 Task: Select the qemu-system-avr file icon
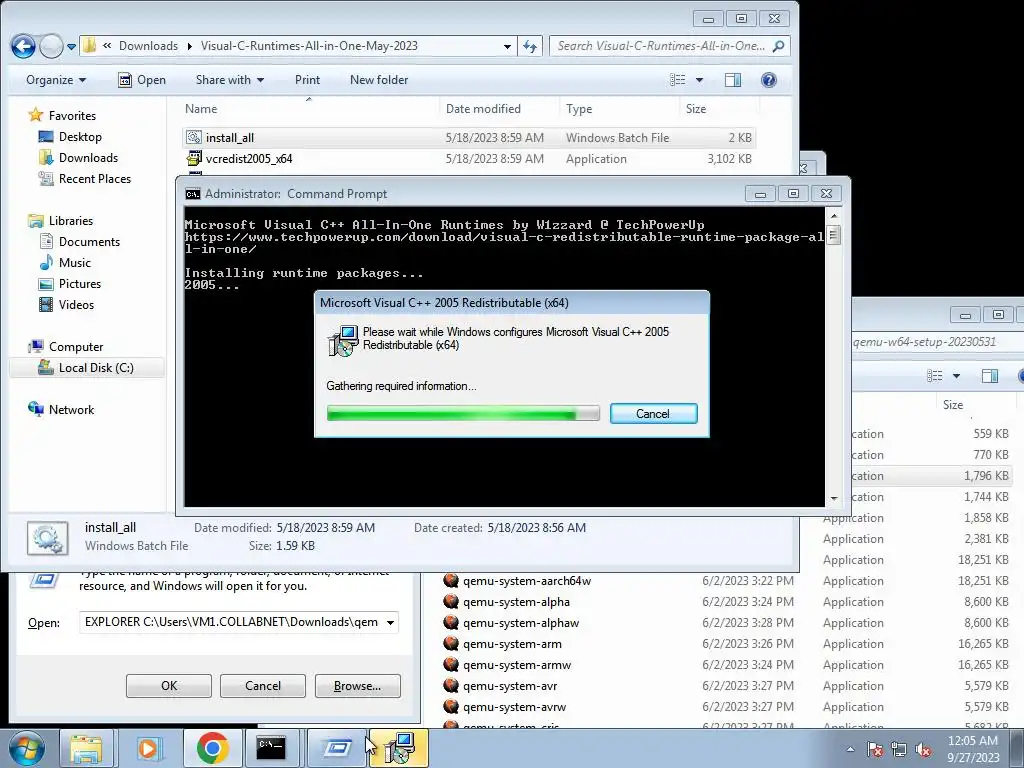pos(451,686)
